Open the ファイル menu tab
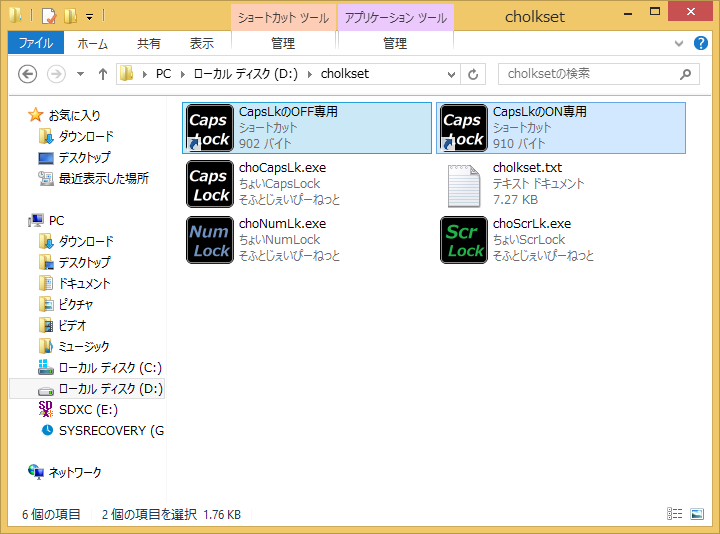Image resolution: width=720 pixels, height=534 pixels. [x=36, y=43]
